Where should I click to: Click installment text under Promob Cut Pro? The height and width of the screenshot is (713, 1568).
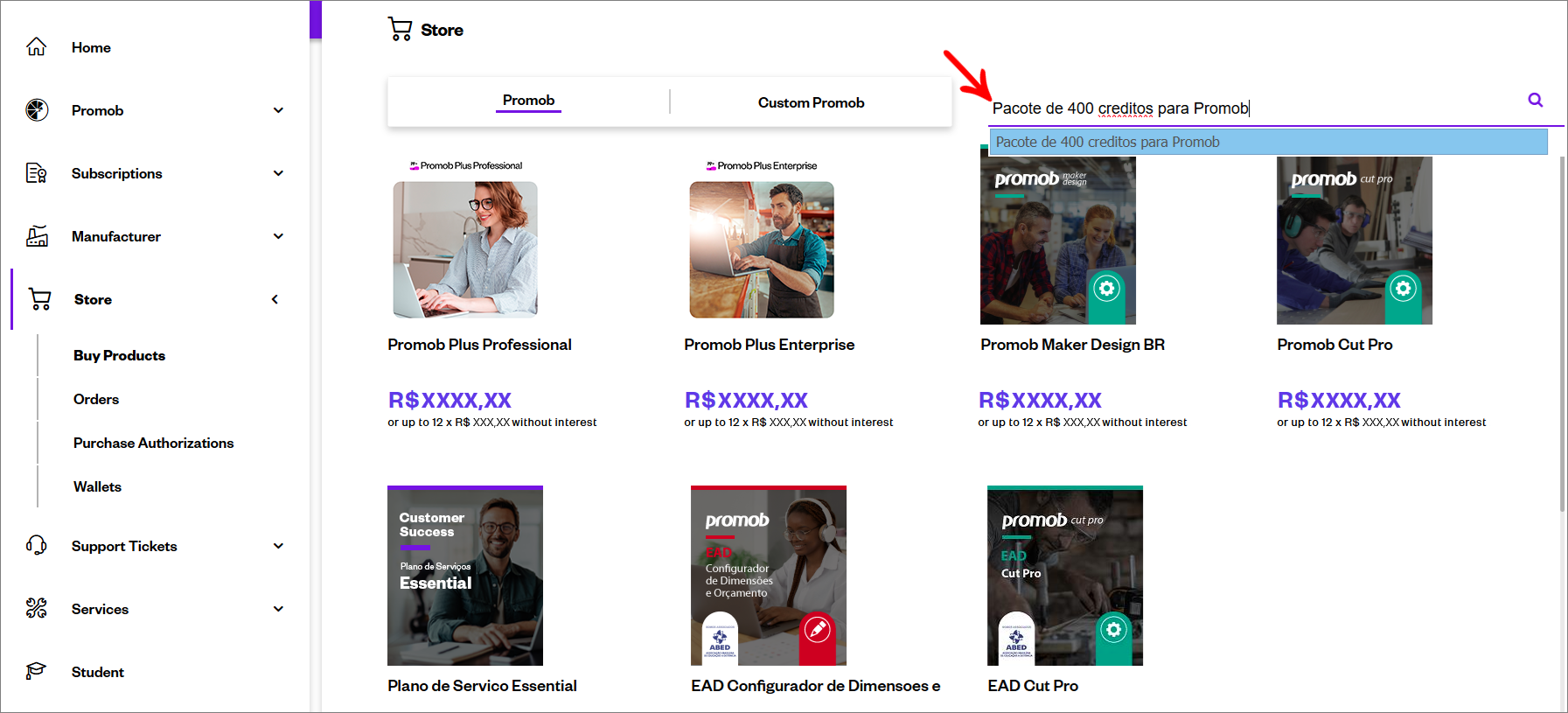pos(1382,423)
